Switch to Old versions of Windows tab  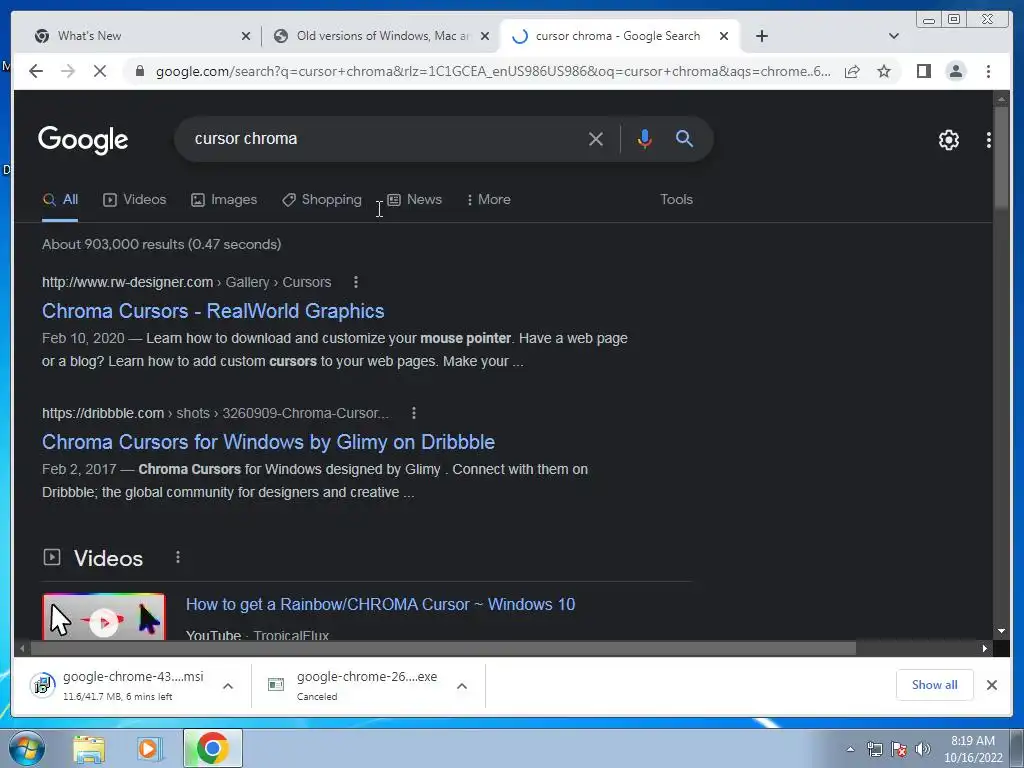(x=383, y=36)
